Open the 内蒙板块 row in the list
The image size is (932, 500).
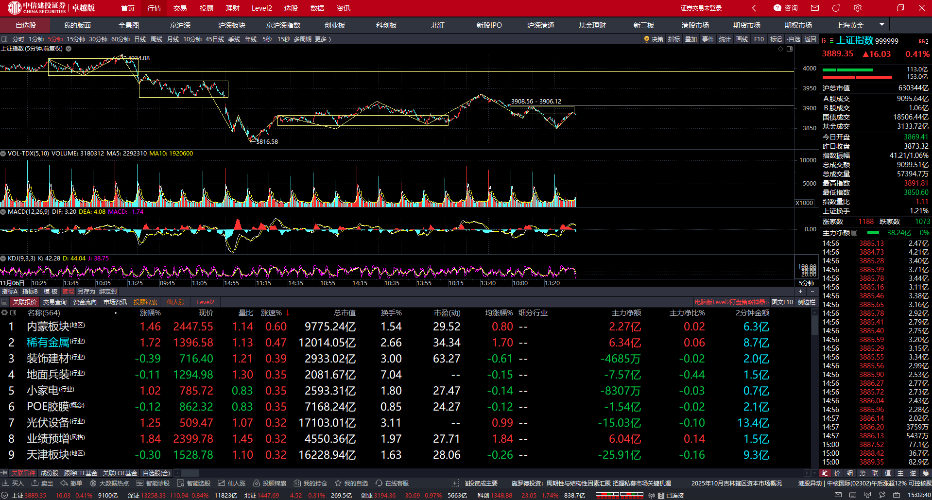(50, 326)
